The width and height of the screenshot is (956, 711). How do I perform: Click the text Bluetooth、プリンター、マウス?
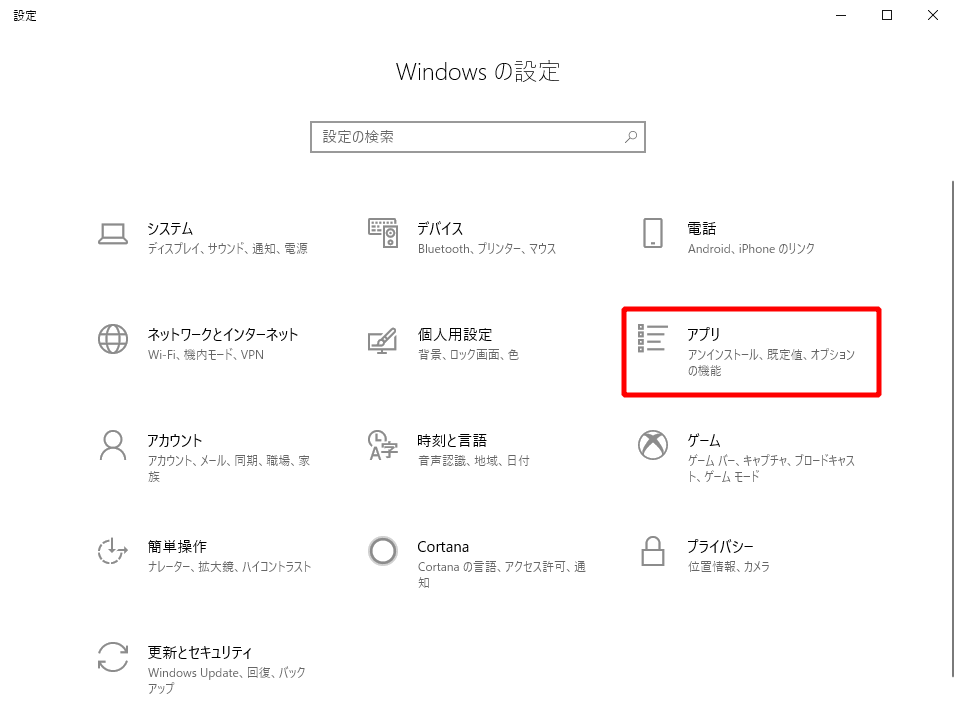[487, 249]
